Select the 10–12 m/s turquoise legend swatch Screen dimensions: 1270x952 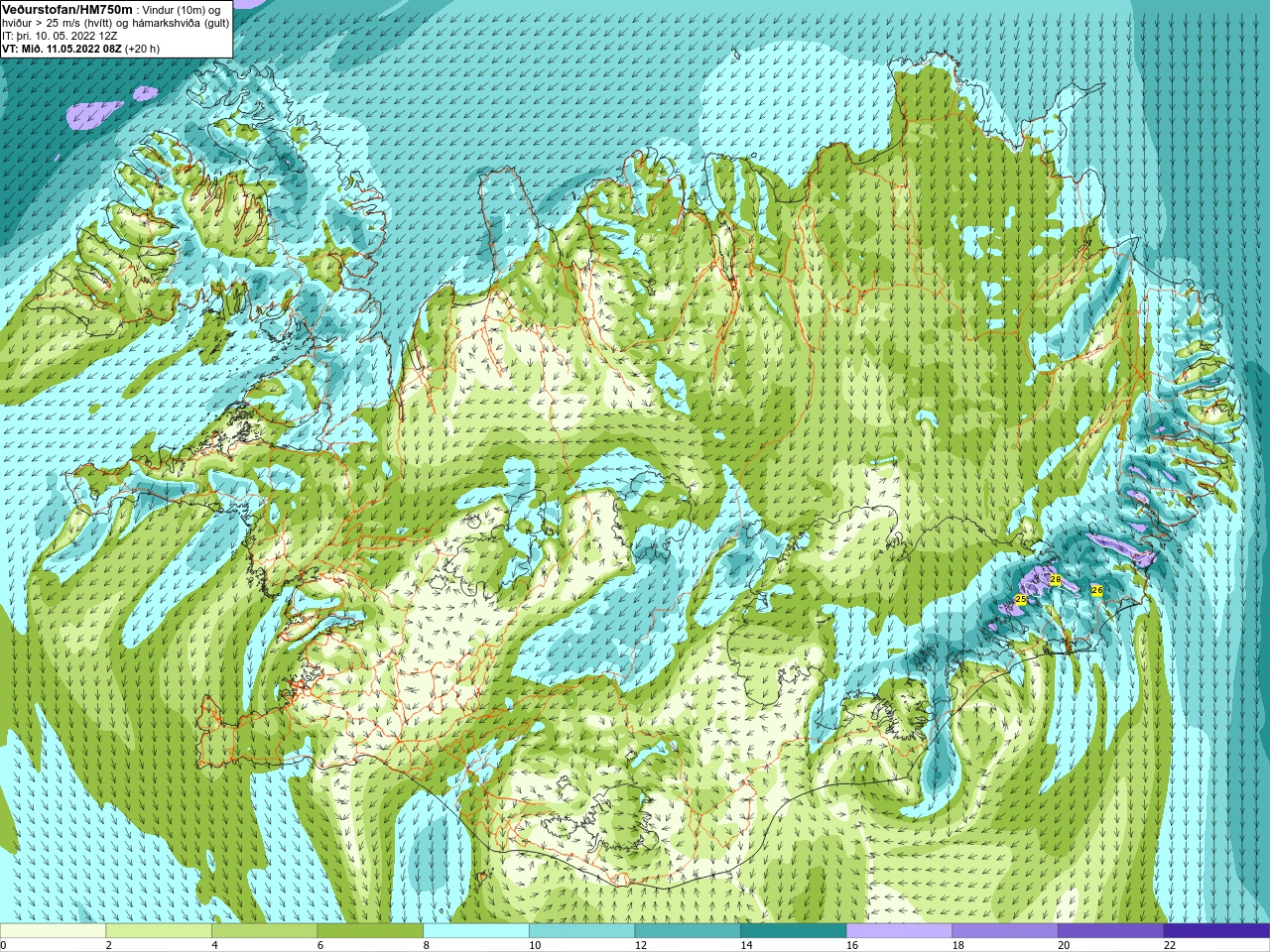click(581, 931)
